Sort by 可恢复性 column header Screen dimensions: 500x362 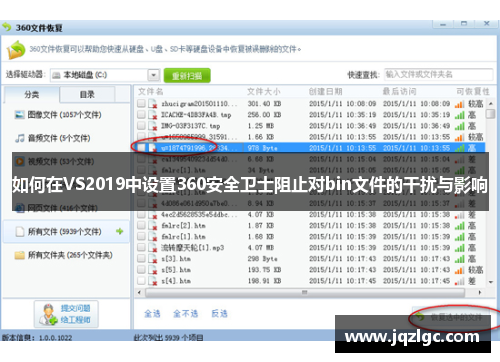[x=473, y=91]
